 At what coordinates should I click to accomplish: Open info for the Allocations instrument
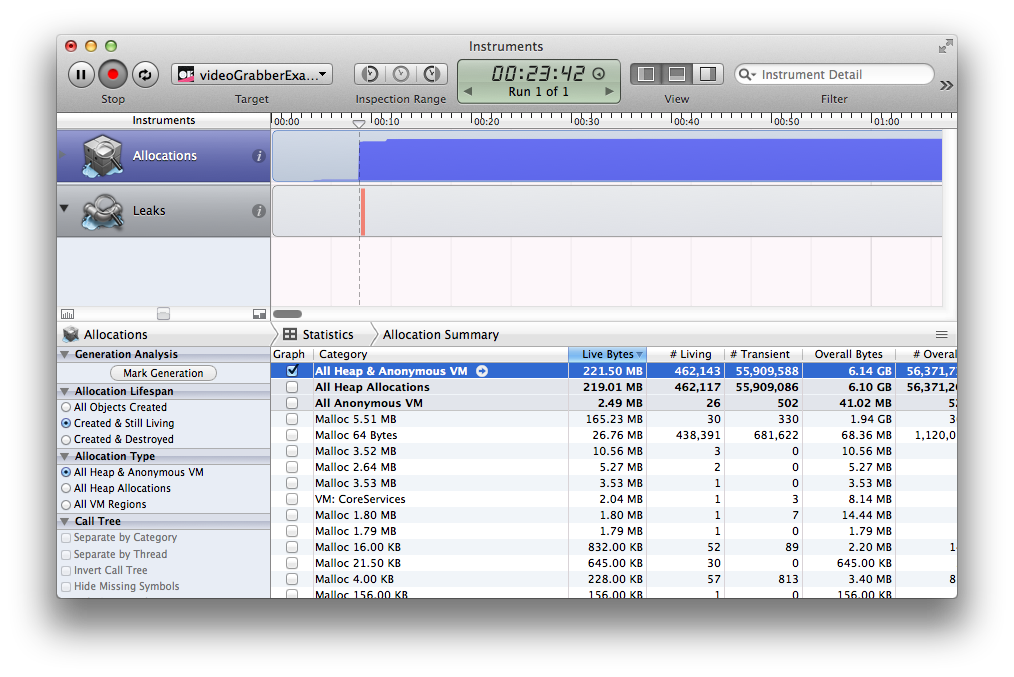pyautogui.click(x=258, y=156)
